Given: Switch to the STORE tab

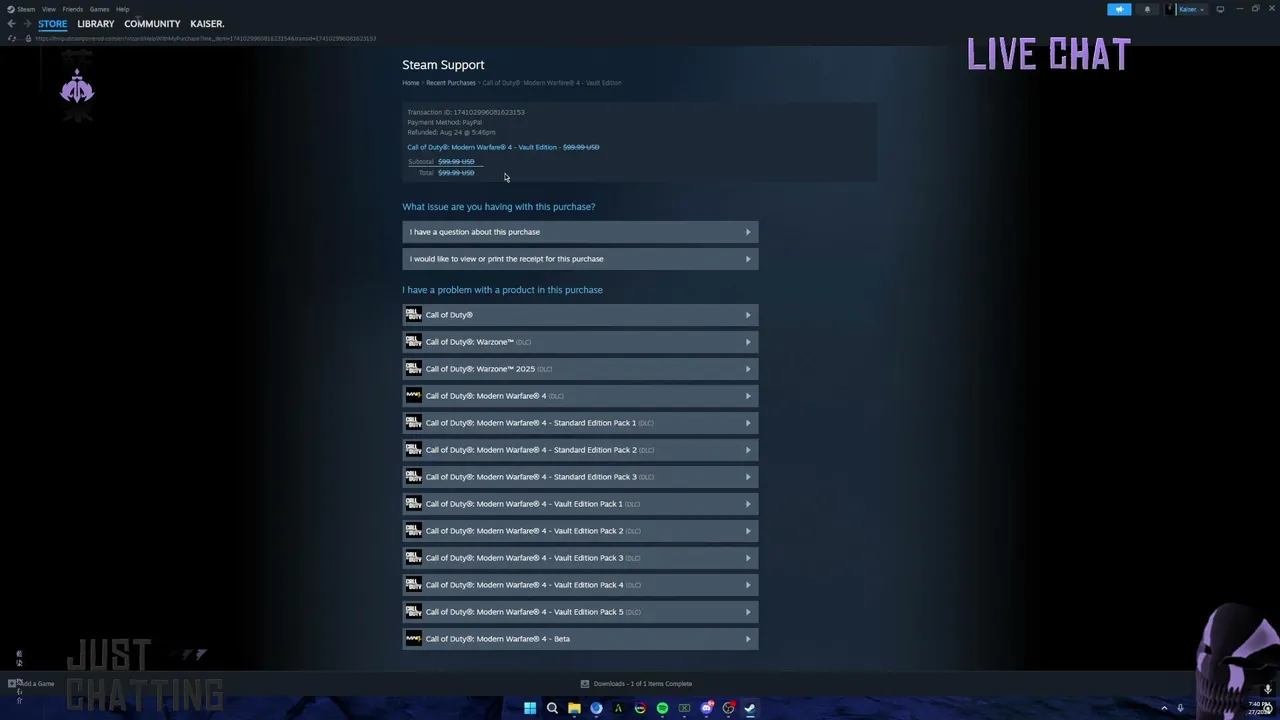Looking at the screenshot, I should [53, 24].
